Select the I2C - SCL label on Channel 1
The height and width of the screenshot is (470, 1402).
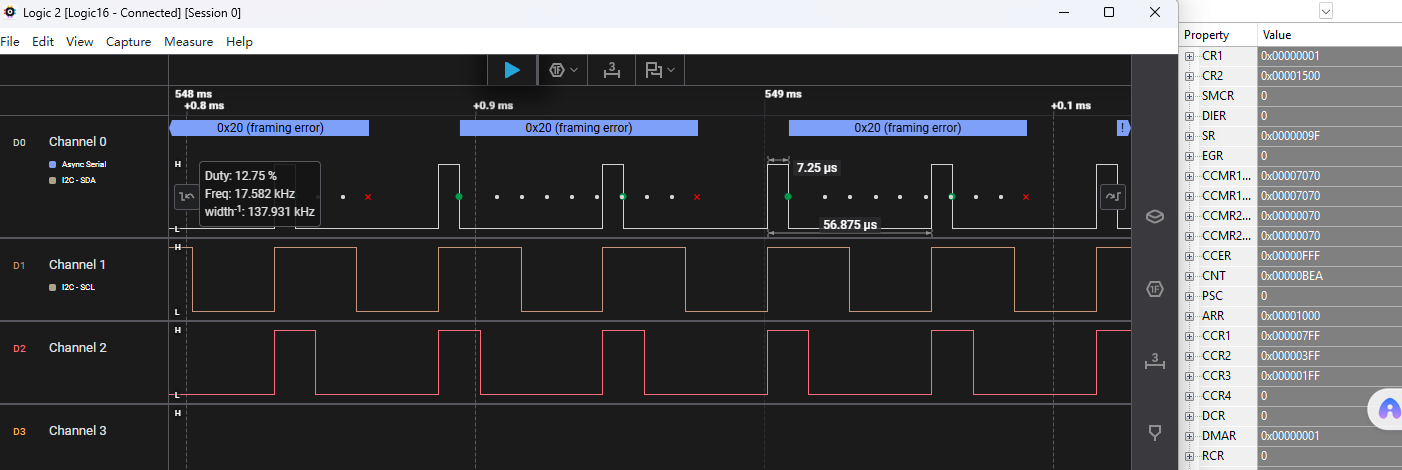tap(78, 287)
